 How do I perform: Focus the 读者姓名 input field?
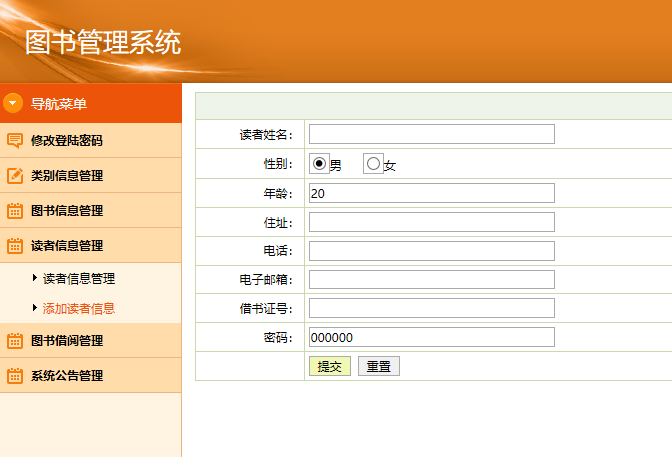(x=432, y=134)
